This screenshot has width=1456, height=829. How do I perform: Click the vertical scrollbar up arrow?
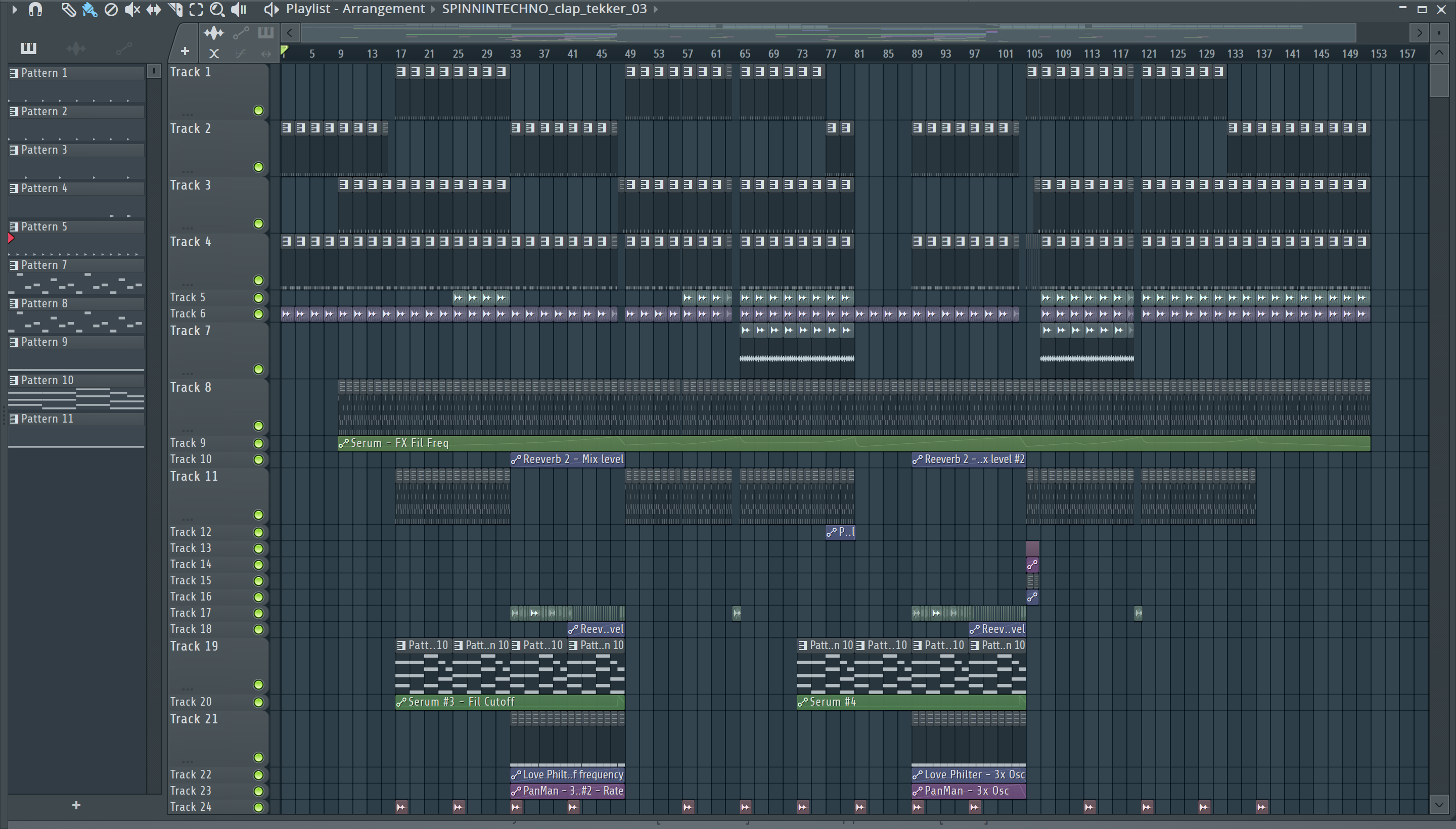1439,53
